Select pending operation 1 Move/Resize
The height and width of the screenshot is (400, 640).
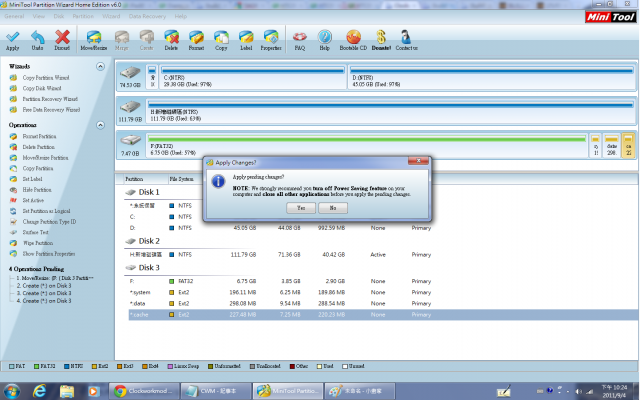[x=55, y=278]
